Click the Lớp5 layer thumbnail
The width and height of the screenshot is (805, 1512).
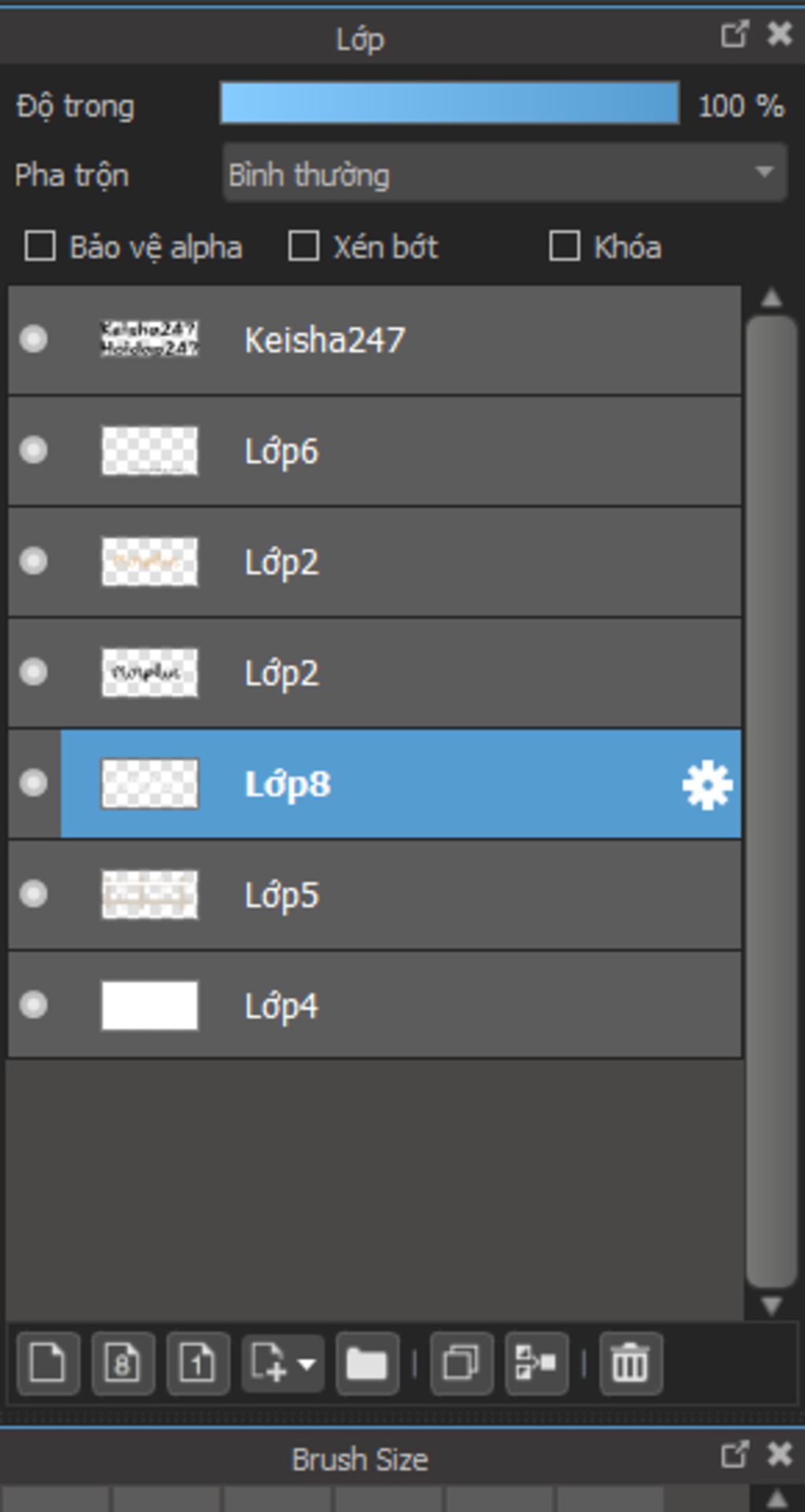149,894
